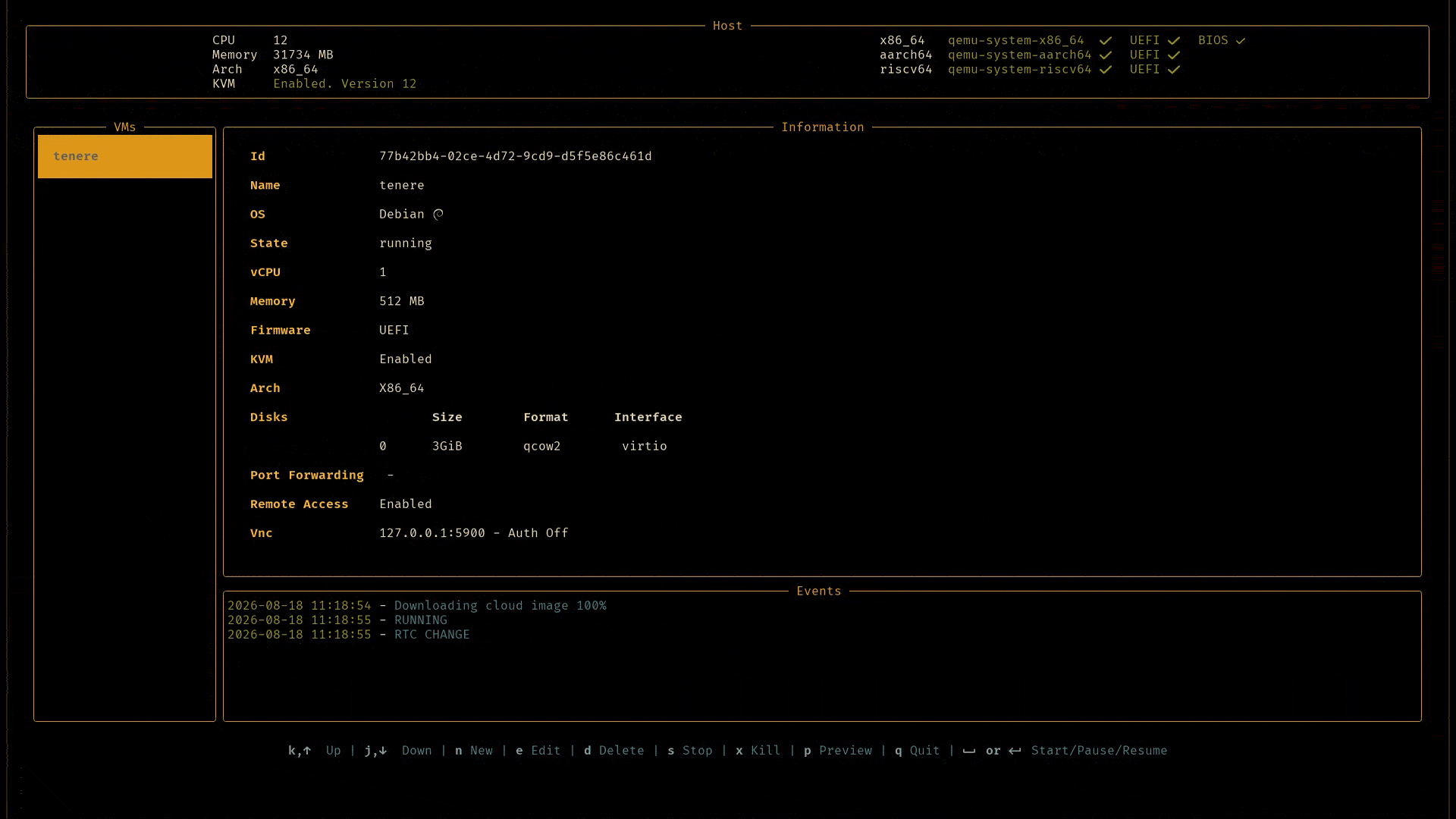Click the State value running

[406, 243]
